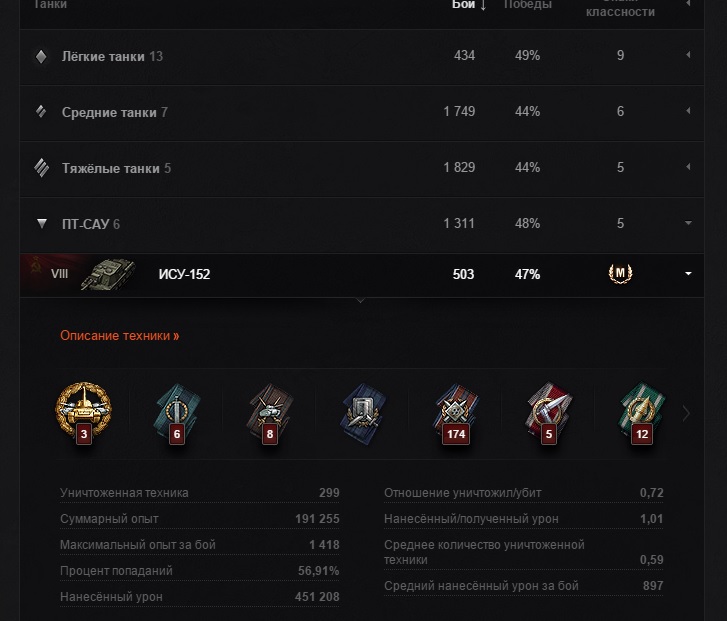Click the medal with count 8

pyautogui.click(x=269, y=410)
